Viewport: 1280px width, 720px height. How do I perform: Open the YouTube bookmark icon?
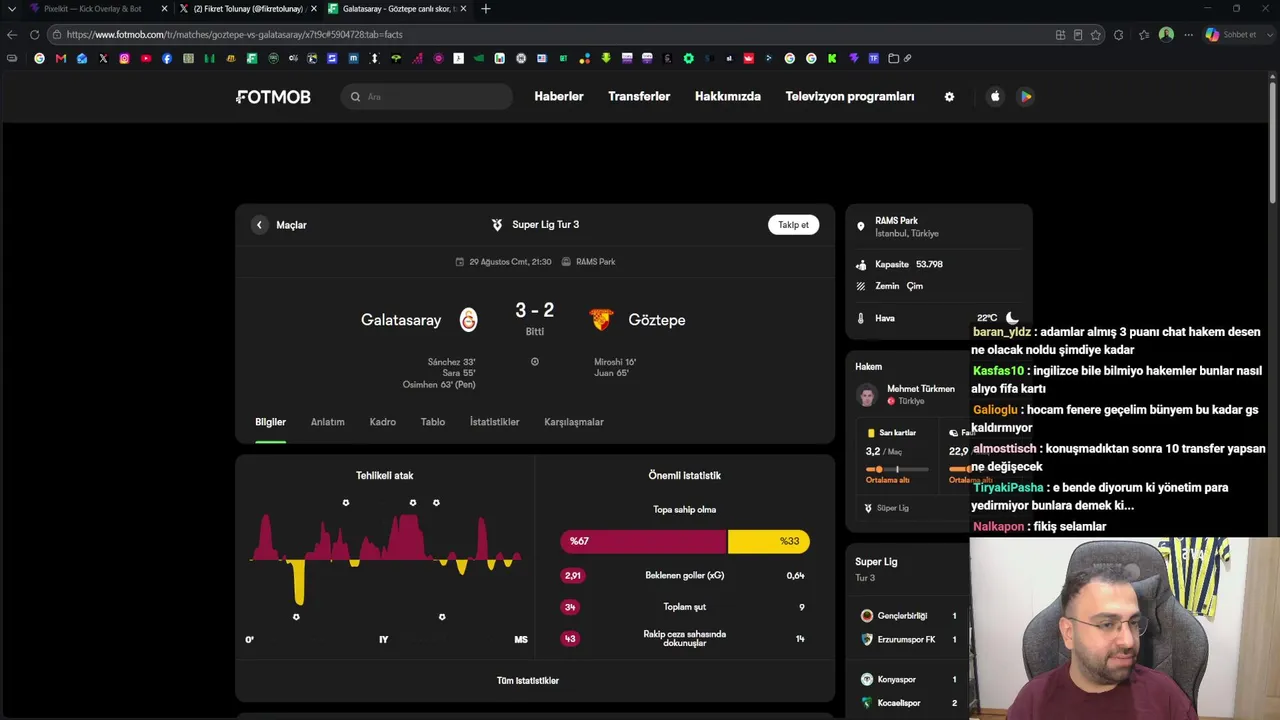coord(146,58)
